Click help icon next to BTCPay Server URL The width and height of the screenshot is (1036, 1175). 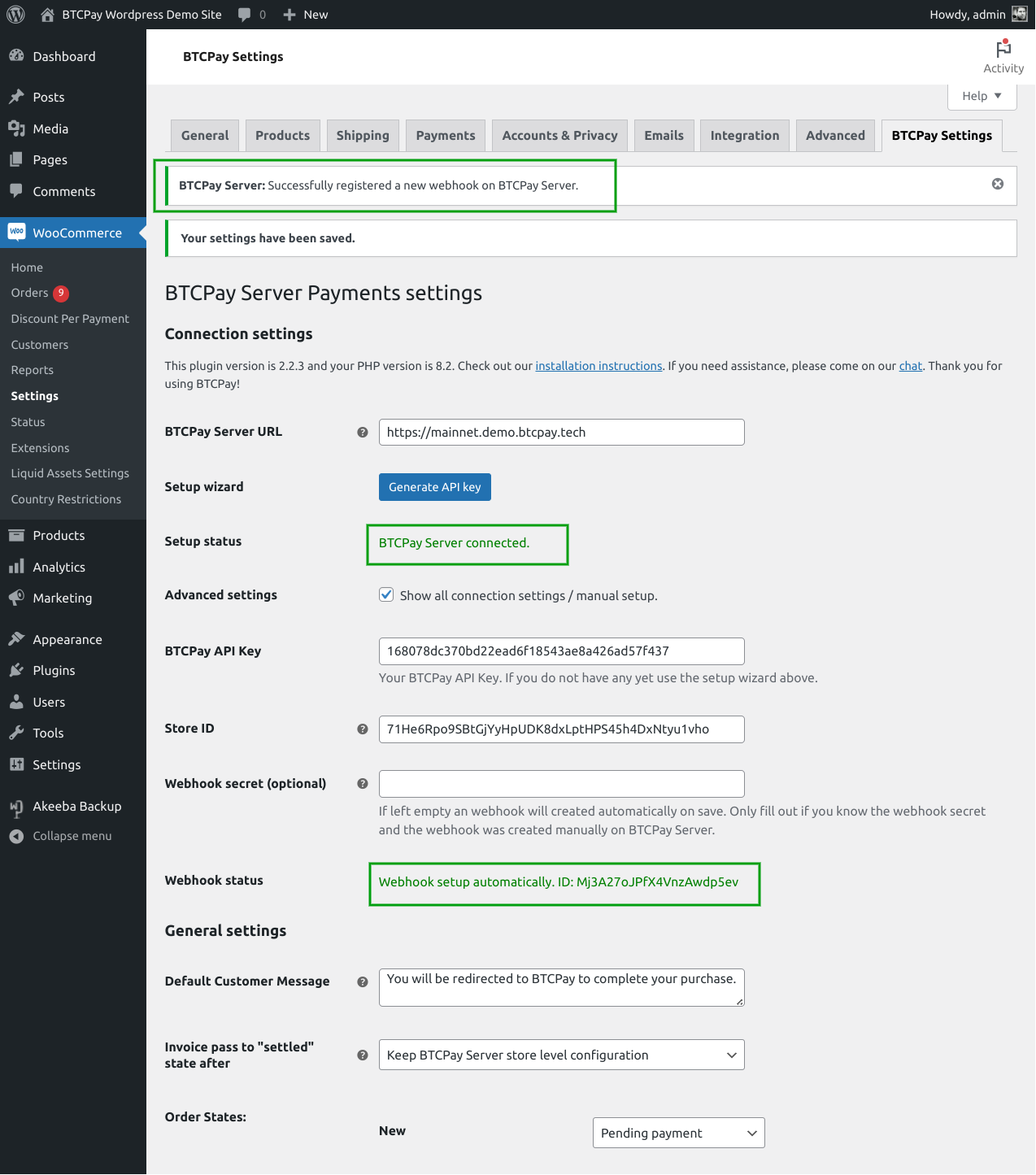click(363, 432)
